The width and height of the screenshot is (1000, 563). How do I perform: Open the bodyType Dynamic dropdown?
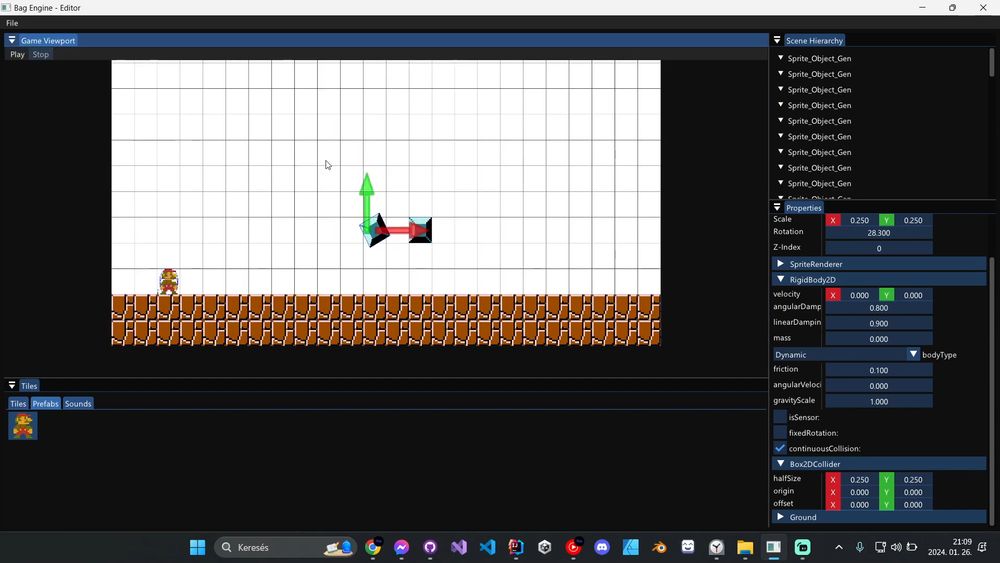click(x=846, y=355)
